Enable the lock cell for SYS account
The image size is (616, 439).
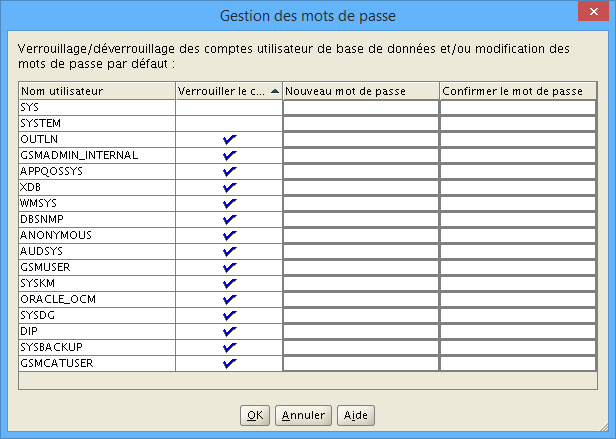coord(229,107)
